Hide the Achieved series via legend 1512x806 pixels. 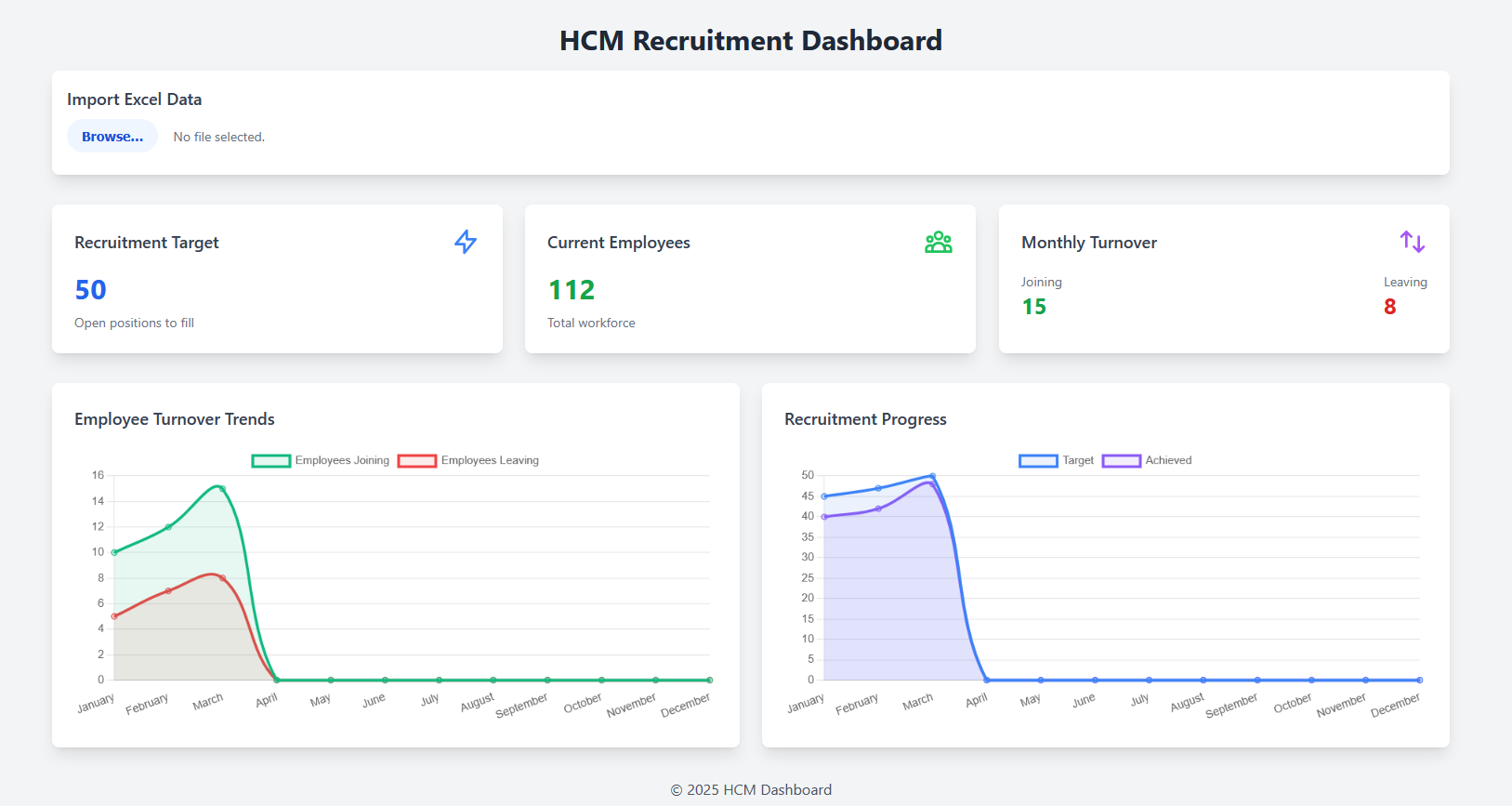click(1168, 460)
